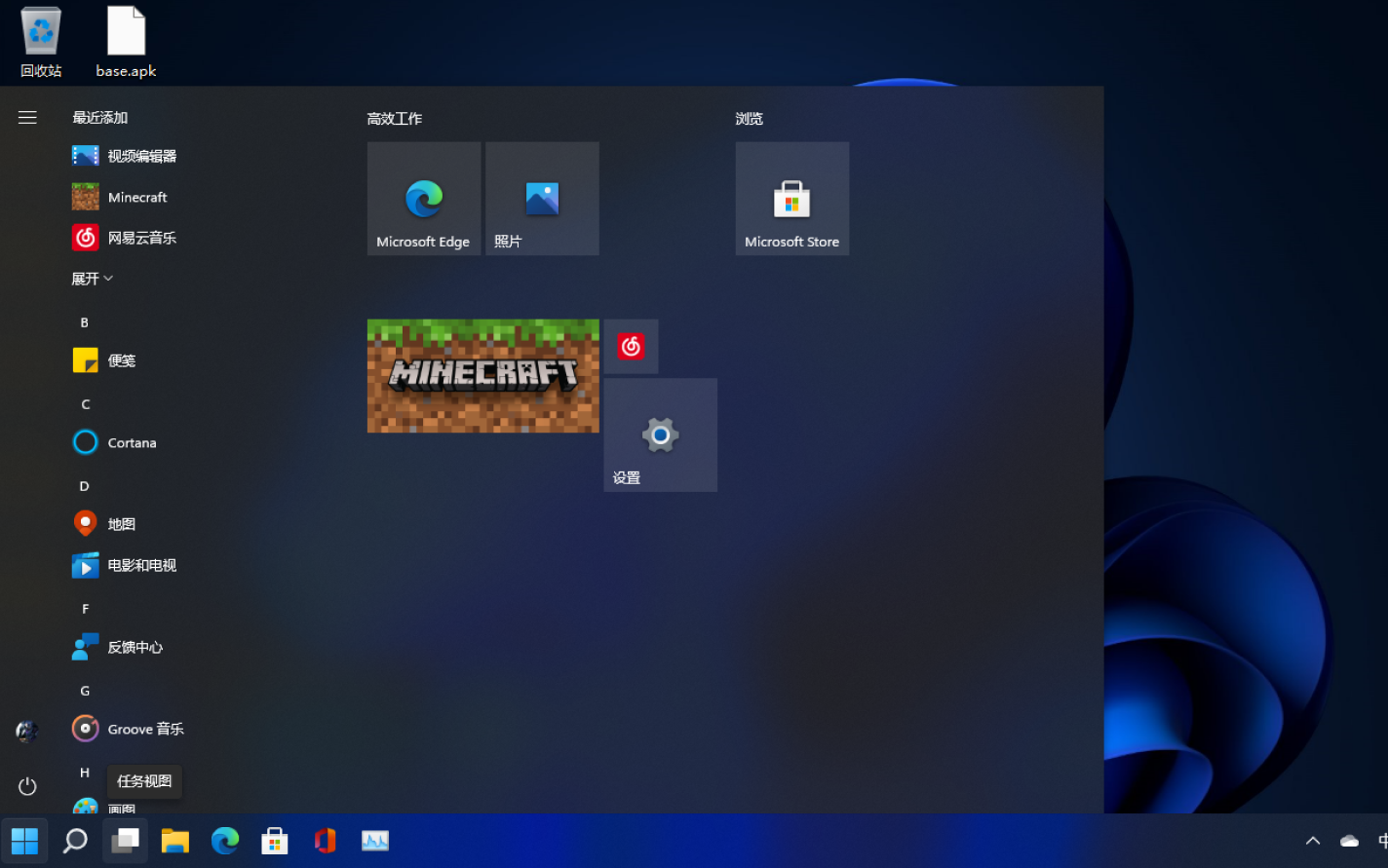Open Task View (任务视图) on the taskbar
The height and width of the screenshot is (868, 1388).
(125, 841)
